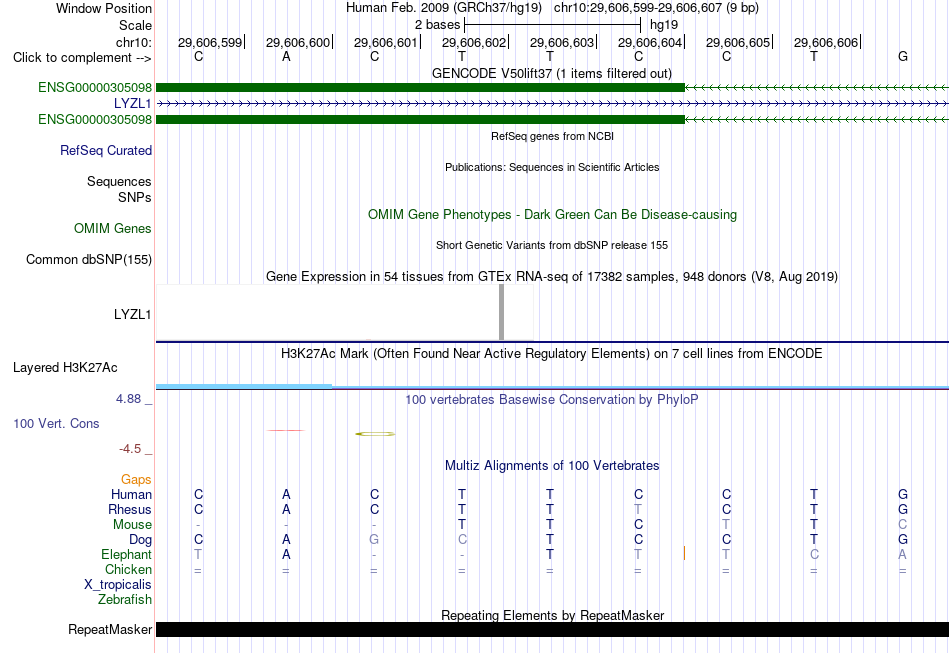Open 'Publications: Sequences in Scientific Articles' title
950x653 pixels.
(552, 167)
